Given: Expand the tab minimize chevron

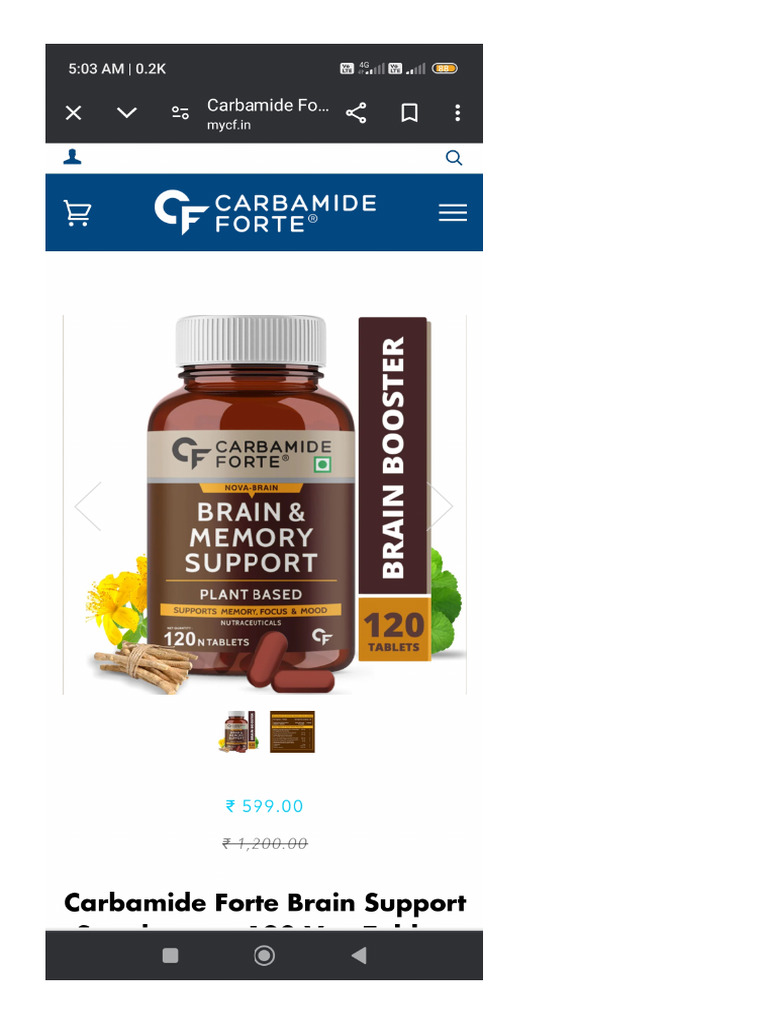Looking at the screenshot, I should click(x=127, y=113).
